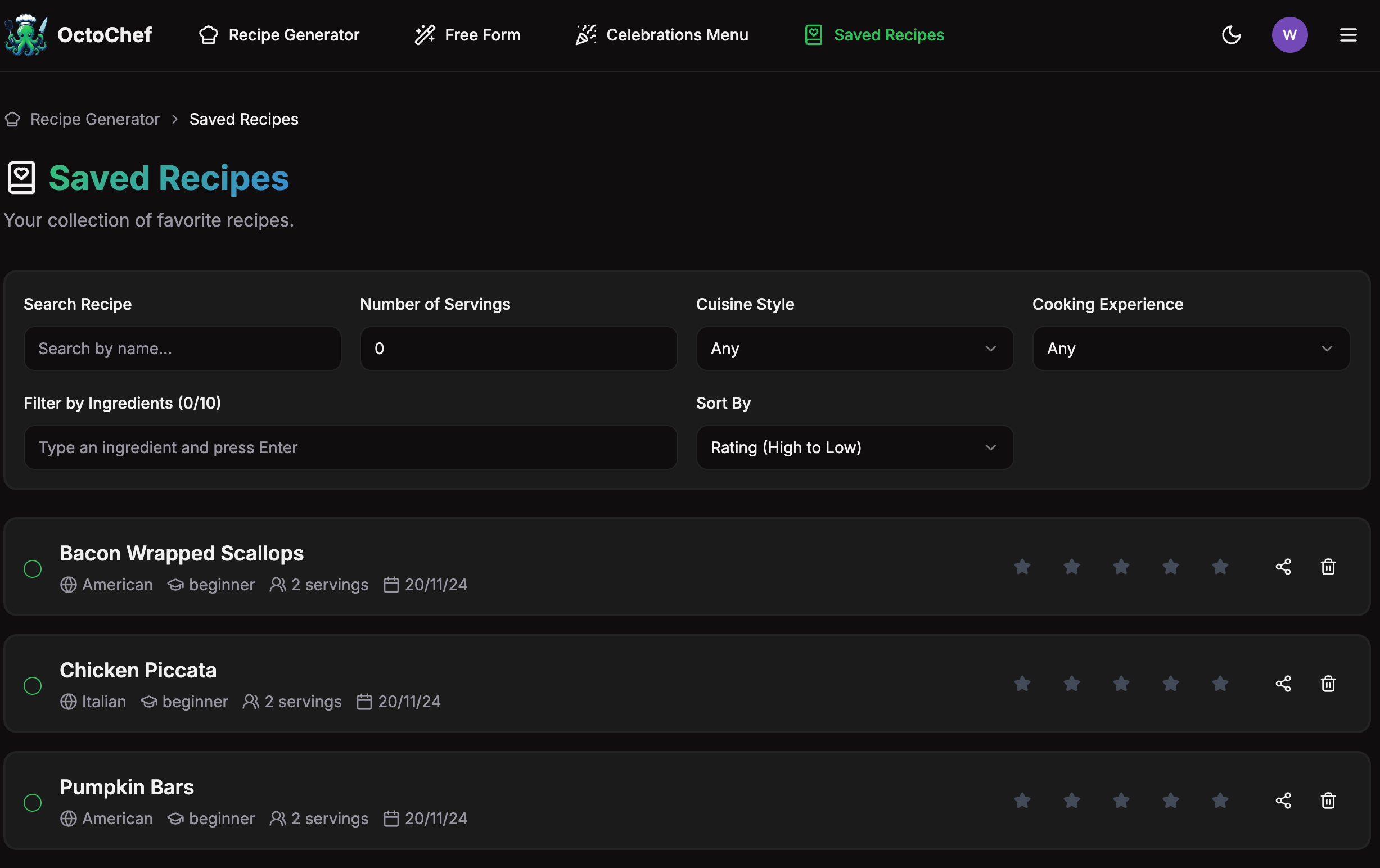Rate Pumpkin Bars five stars
1380x868 pixels.
tap(1220, 801)
